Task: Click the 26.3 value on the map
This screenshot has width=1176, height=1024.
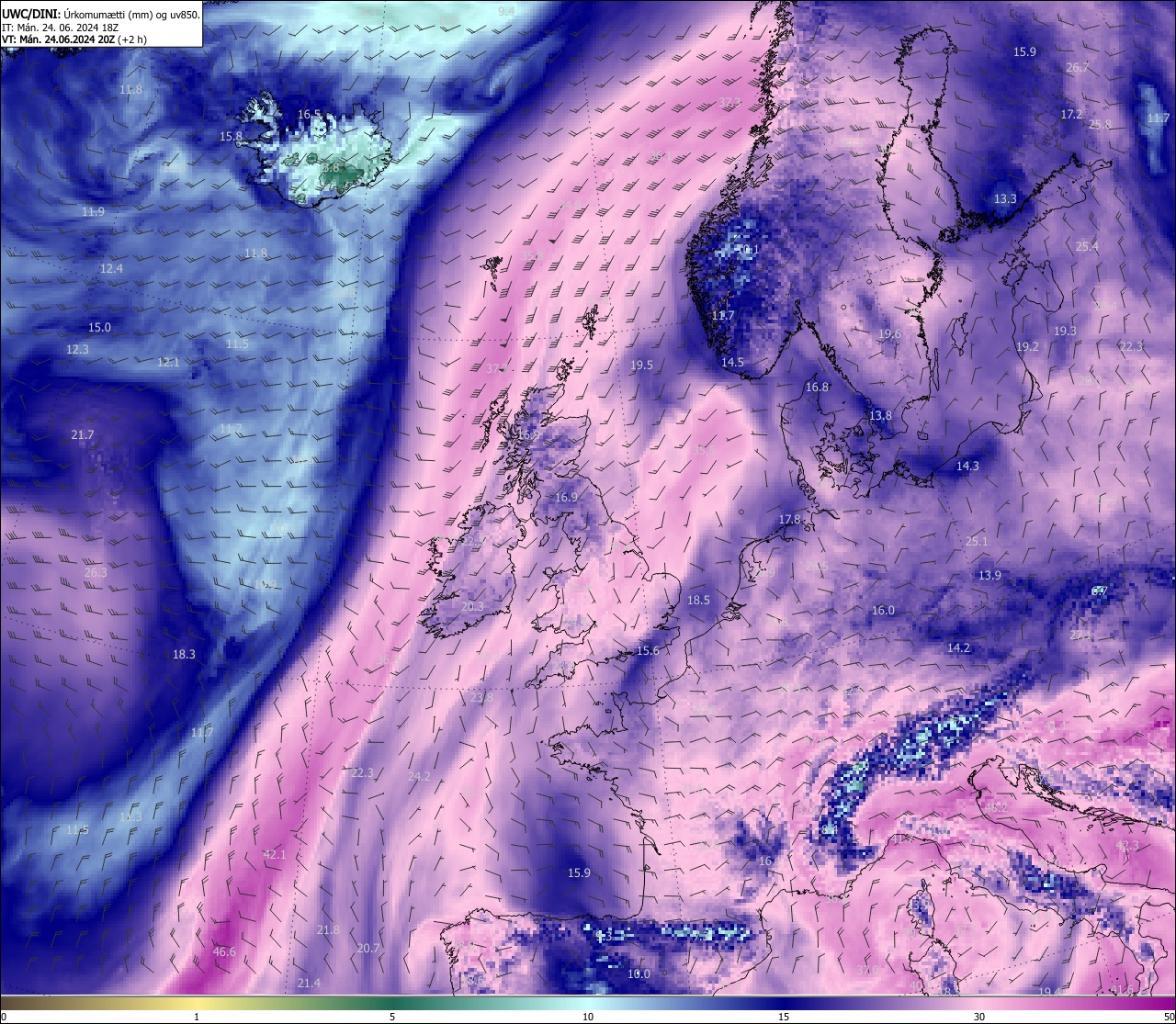Action: [x=96, y=571]
